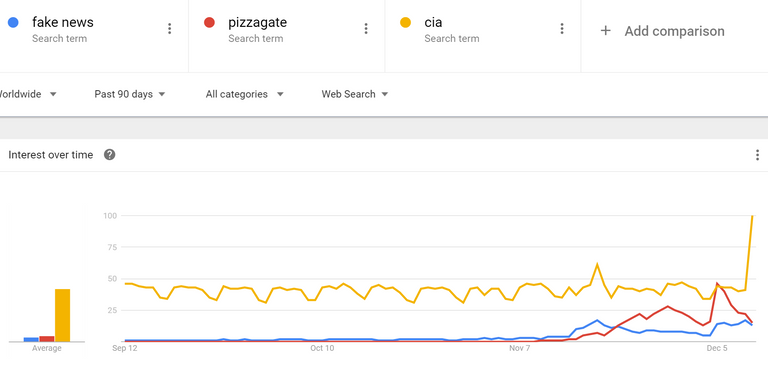The image size is (768, 383).
Task: Click the red pizzagate color dot
Action: point(209,22)
